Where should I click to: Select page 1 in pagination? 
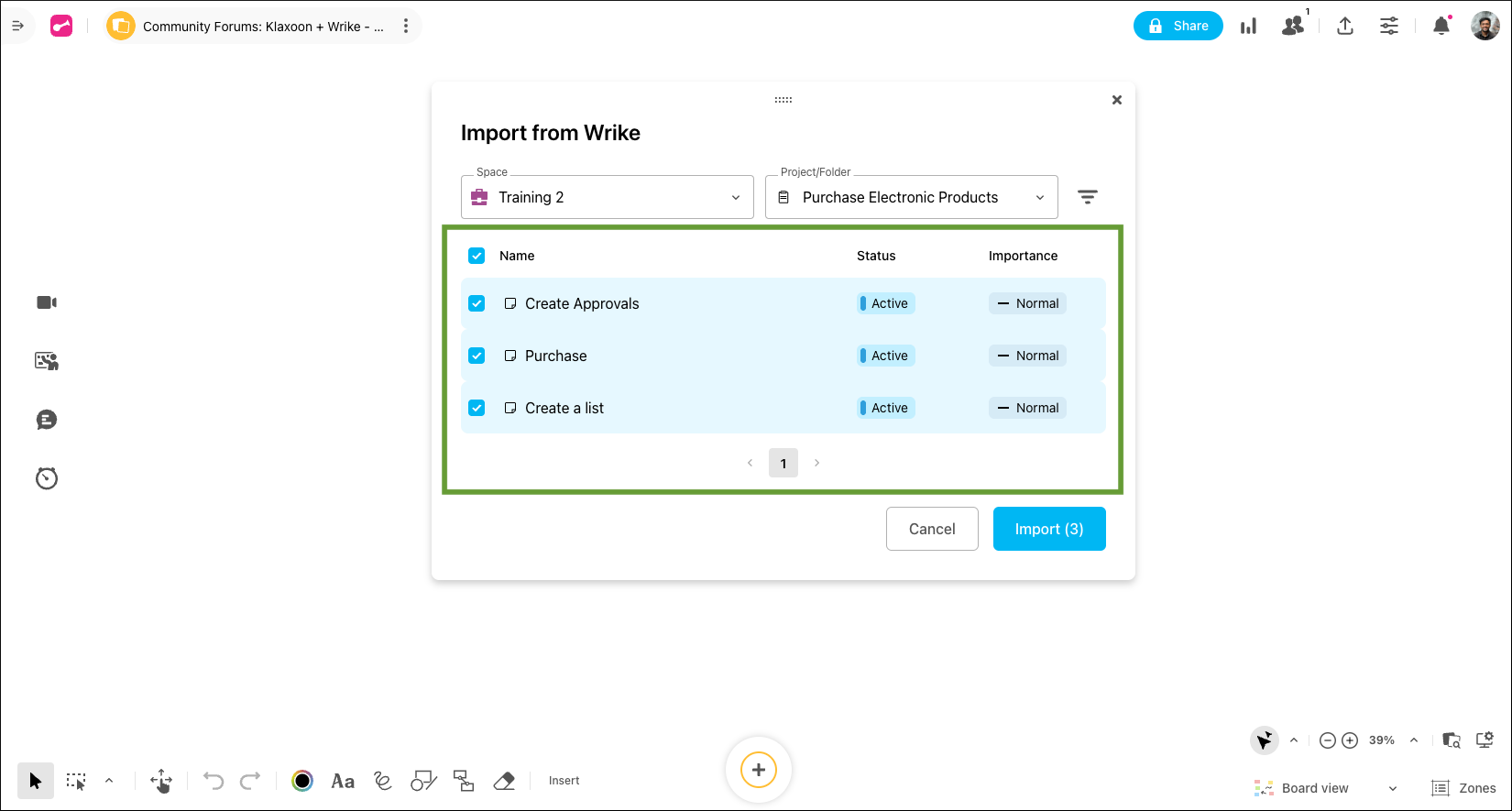[x=783, y=463]
